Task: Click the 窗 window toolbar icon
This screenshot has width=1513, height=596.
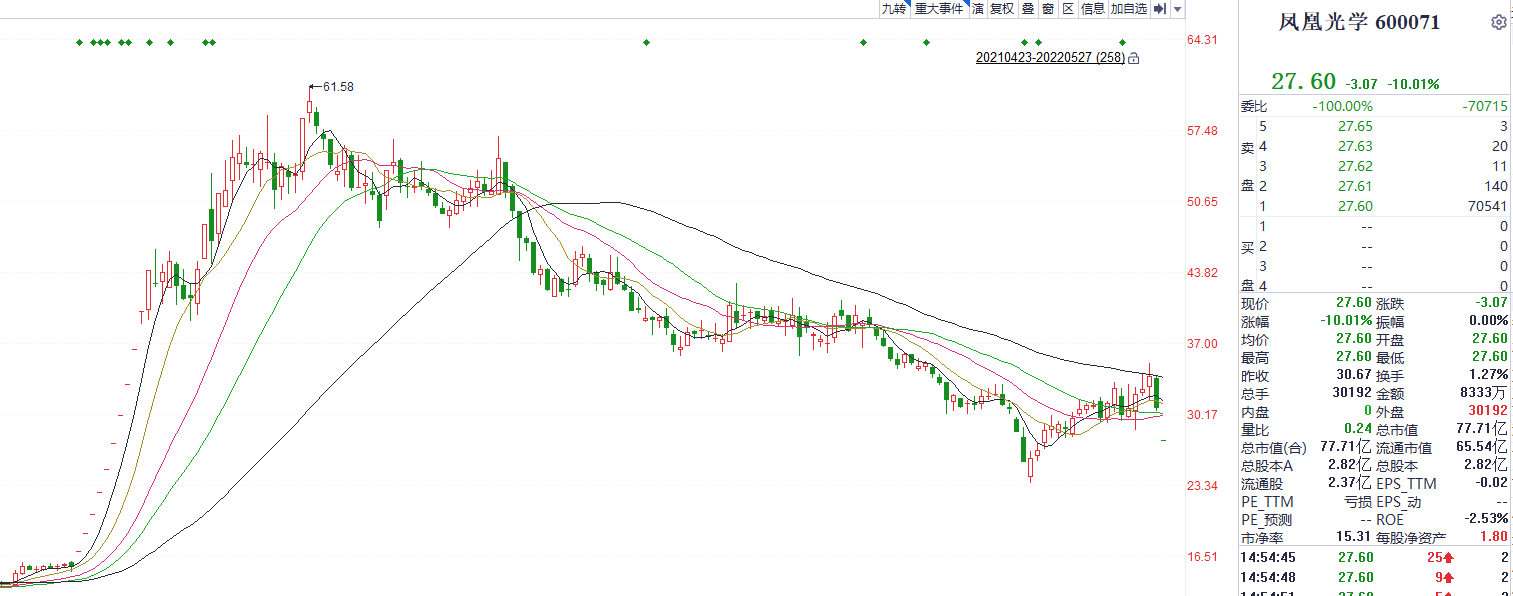Action: coord(1047,9)
